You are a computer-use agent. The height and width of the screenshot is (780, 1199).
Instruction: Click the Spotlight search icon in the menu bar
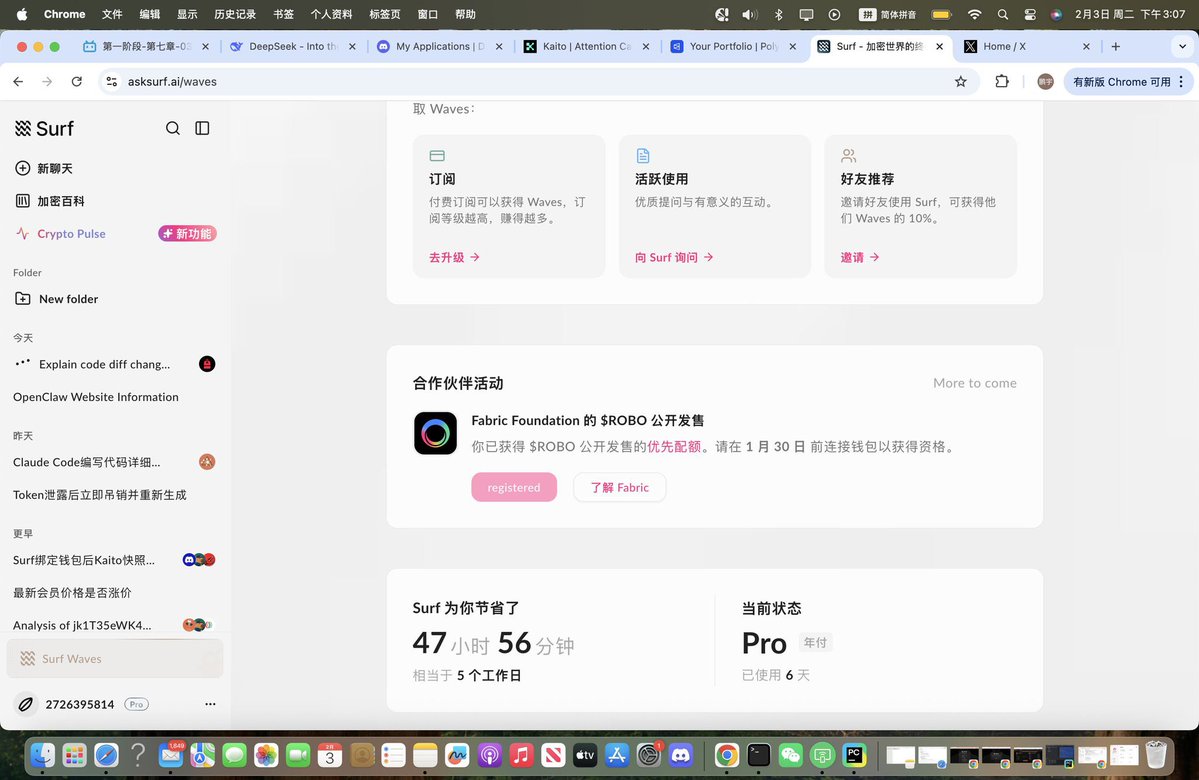[x=1002, y=15]
